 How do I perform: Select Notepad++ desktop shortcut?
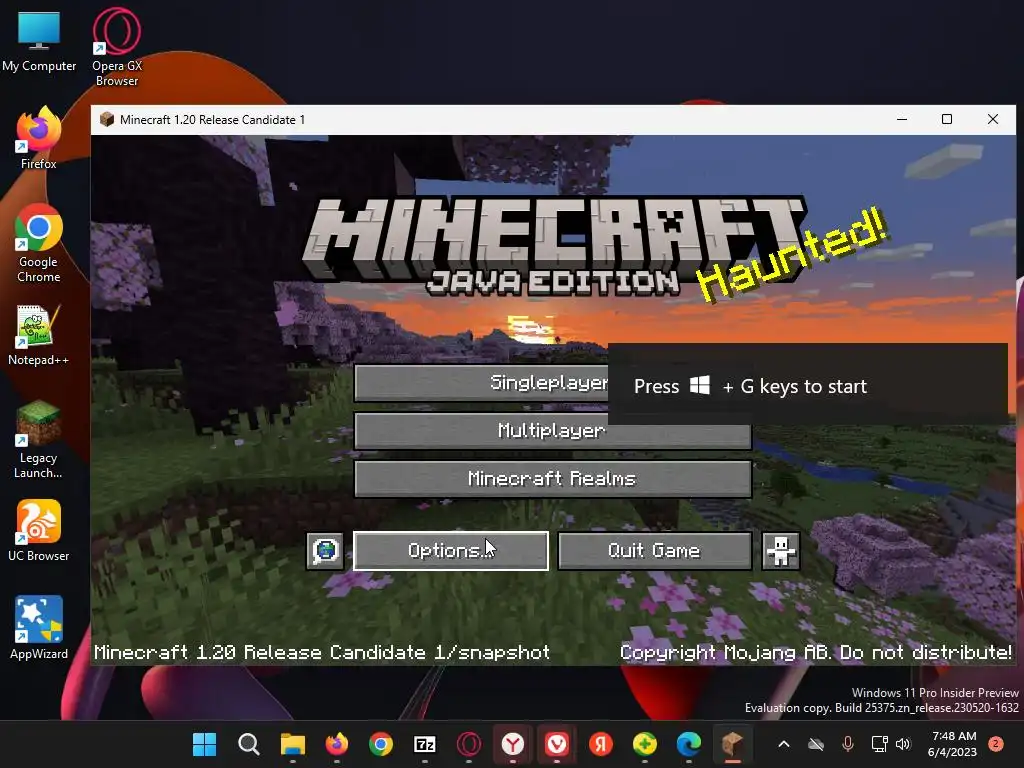tap(39, 335)
